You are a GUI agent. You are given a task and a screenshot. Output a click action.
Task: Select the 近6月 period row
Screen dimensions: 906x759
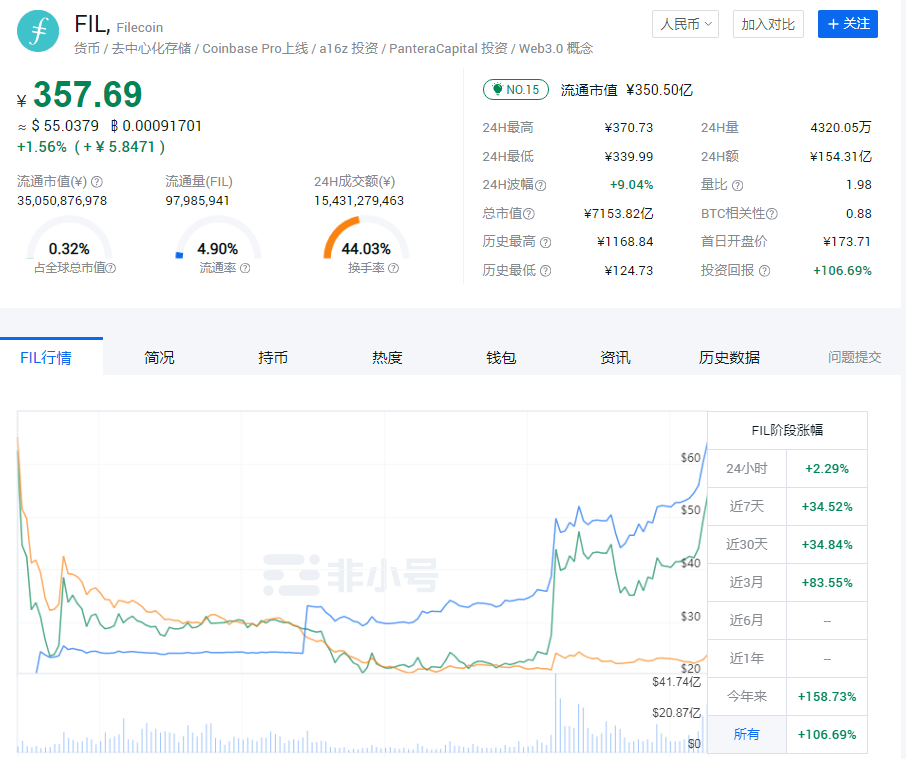788,621
